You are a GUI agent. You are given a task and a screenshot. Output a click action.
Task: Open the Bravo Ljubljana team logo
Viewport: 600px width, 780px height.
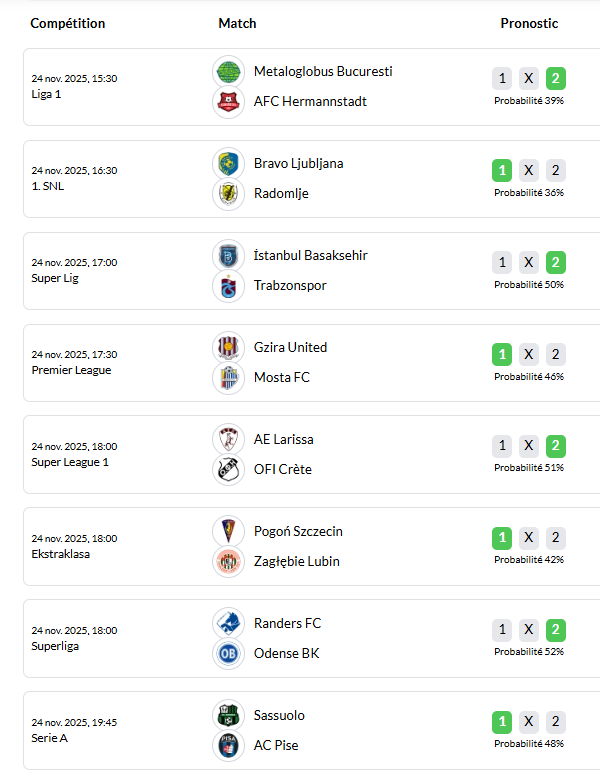pos(228,163)
